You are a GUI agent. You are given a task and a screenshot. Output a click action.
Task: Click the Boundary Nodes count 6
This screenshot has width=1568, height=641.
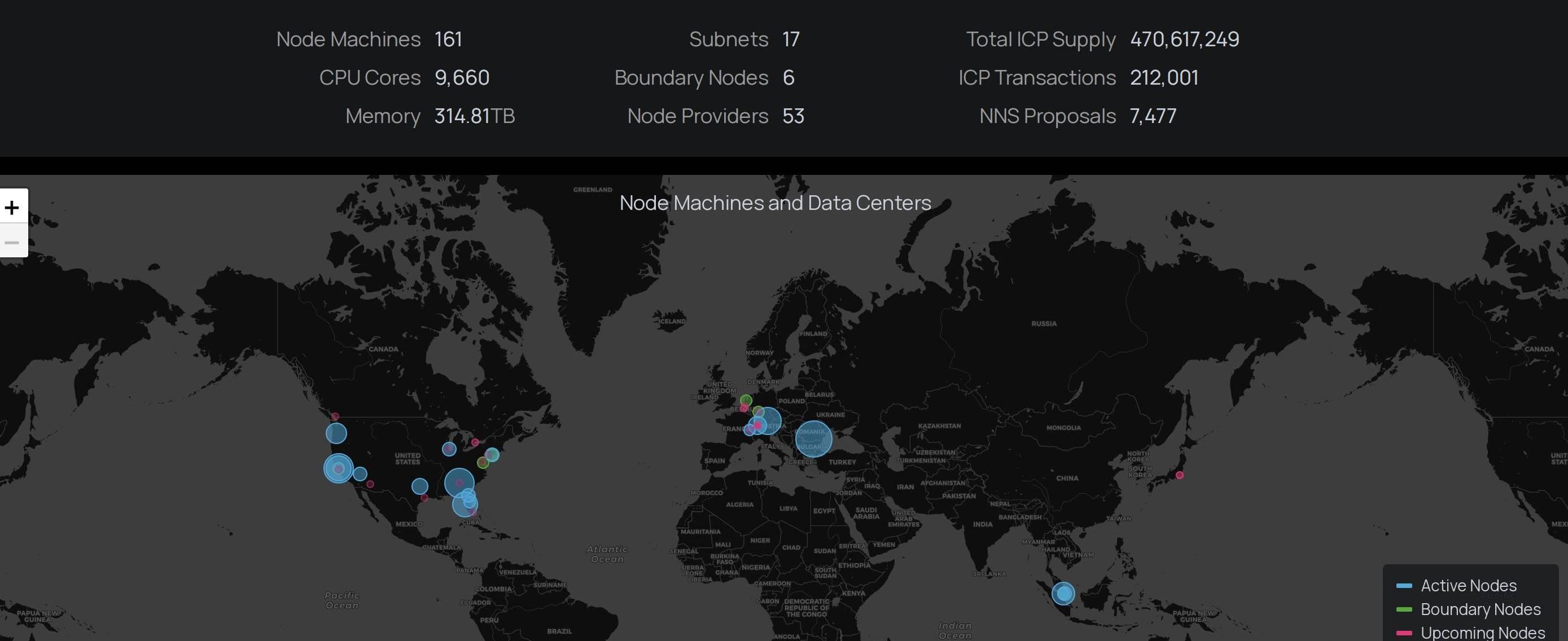(789, 77)
